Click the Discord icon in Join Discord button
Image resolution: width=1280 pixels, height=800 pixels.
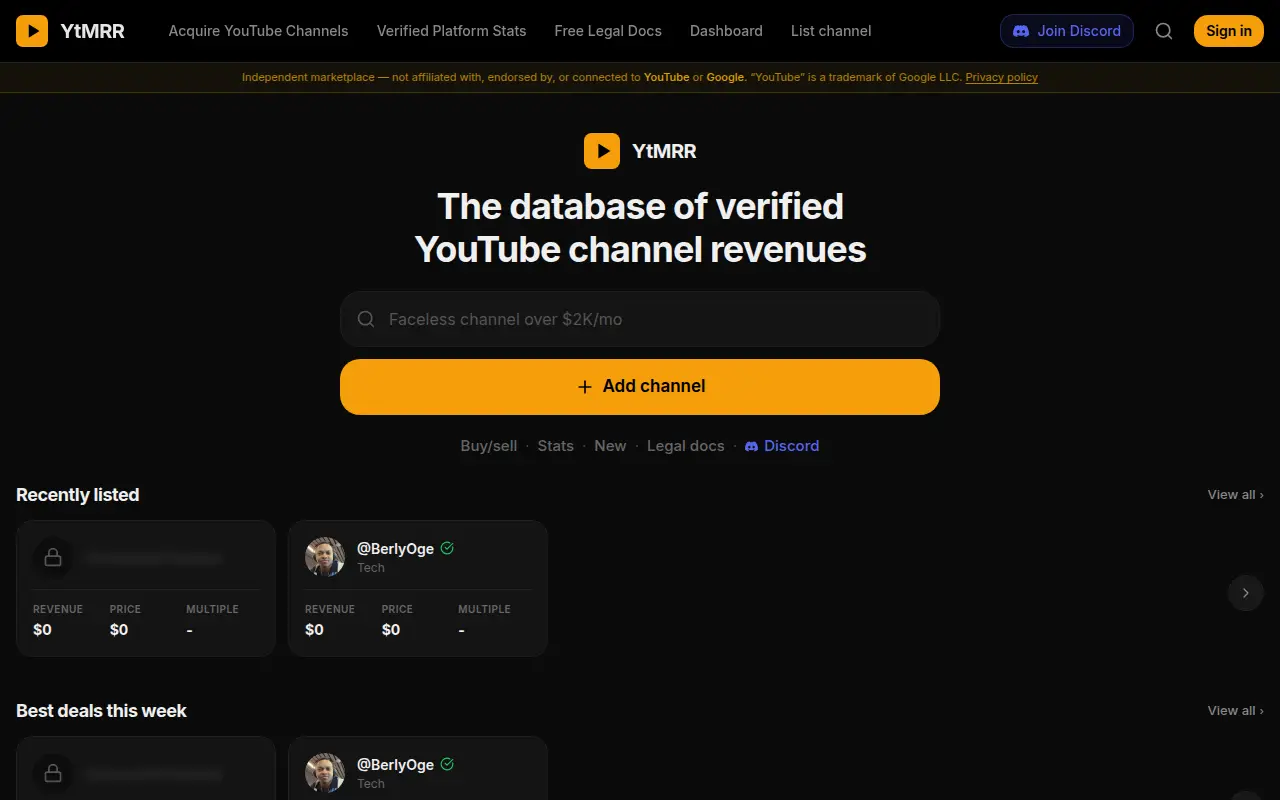1021,31
